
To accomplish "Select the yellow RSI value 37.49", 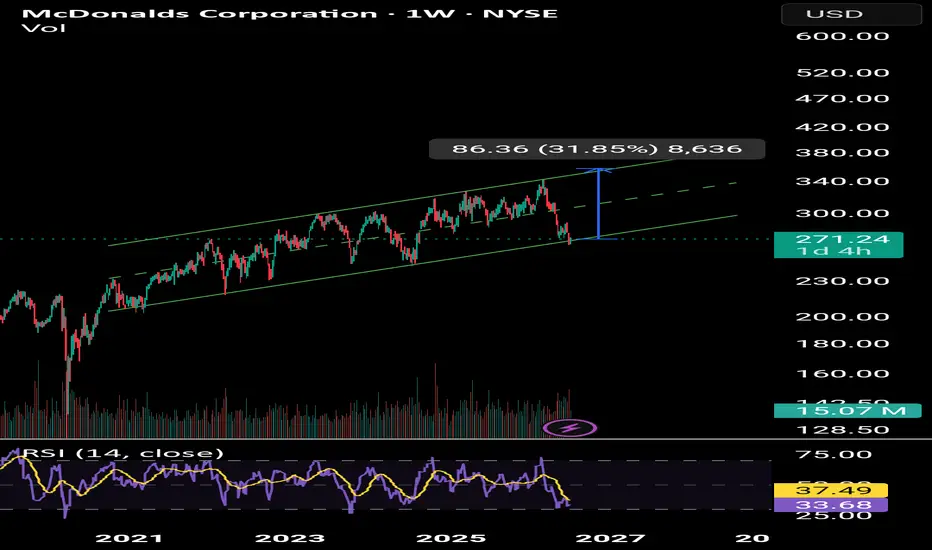I will point(831,491).
